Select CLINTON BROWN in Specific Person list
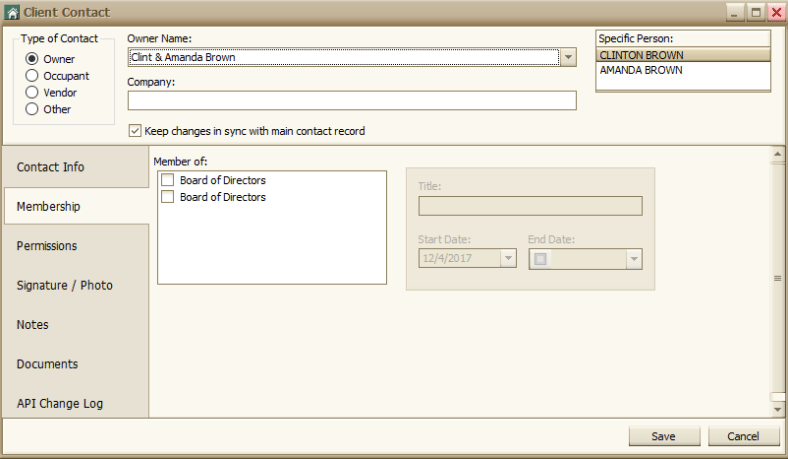Image resolution: width=788 pixels, height=459 pixels. click(x=683, y=55)
